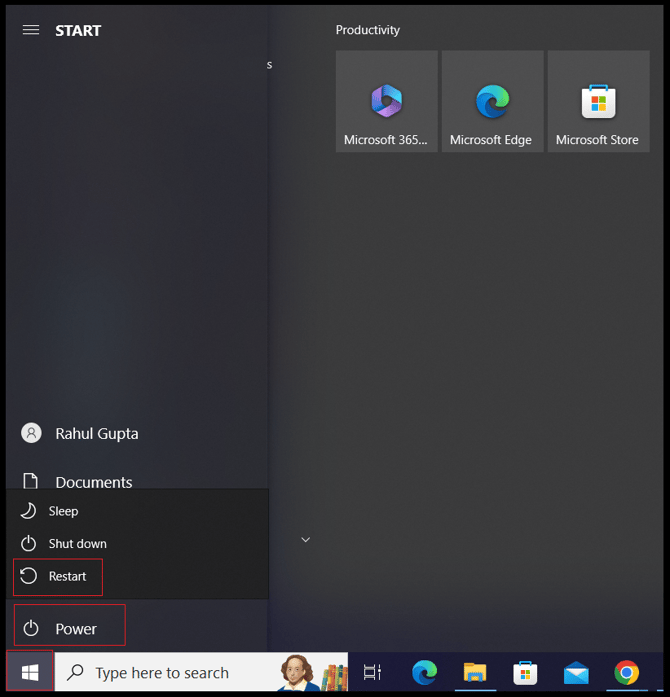
Task: Open the Microsoft Store tile
Action: [598, 102]
